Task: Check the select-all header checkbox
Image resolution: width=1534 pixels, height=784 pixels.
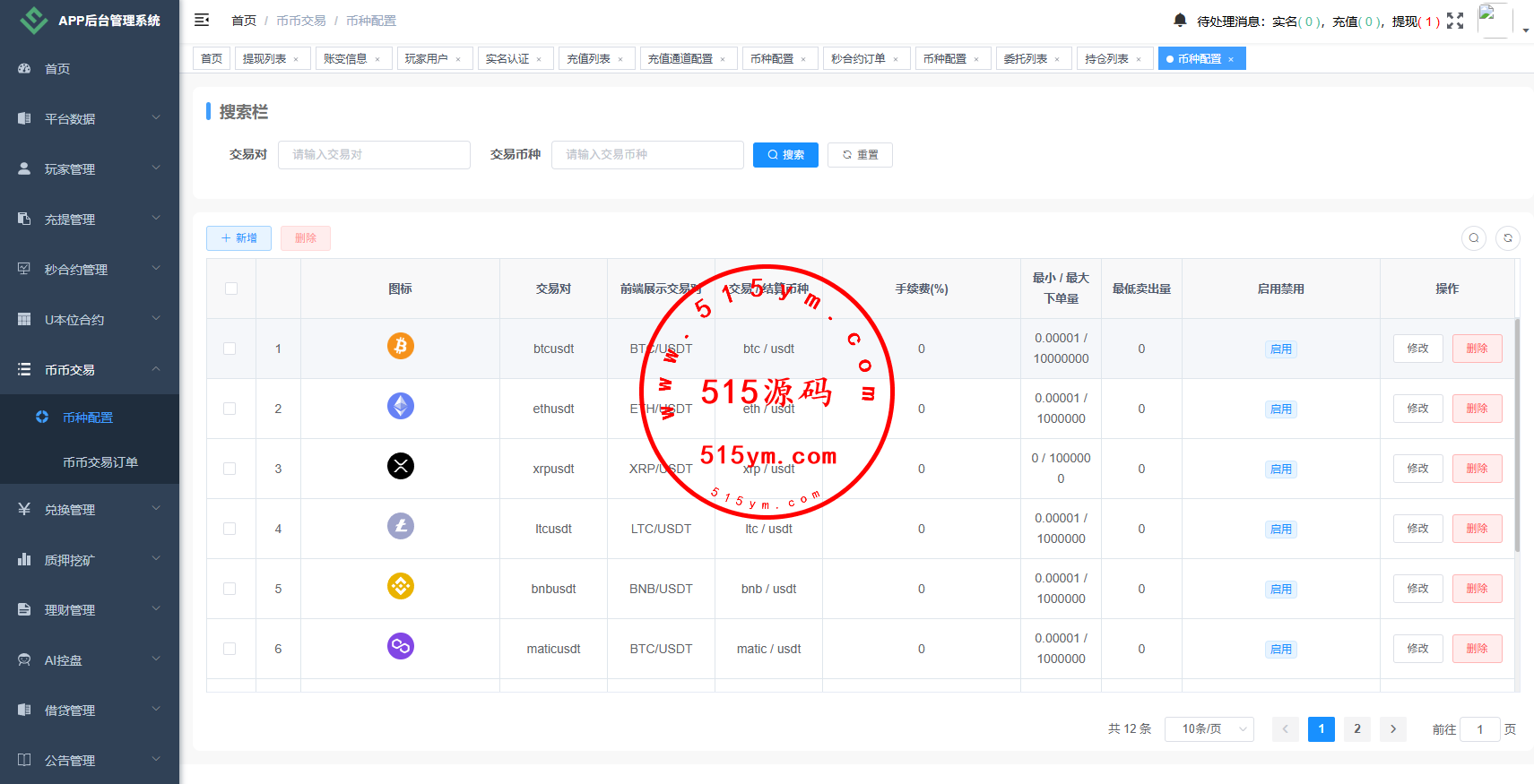Action: (231, 289)
